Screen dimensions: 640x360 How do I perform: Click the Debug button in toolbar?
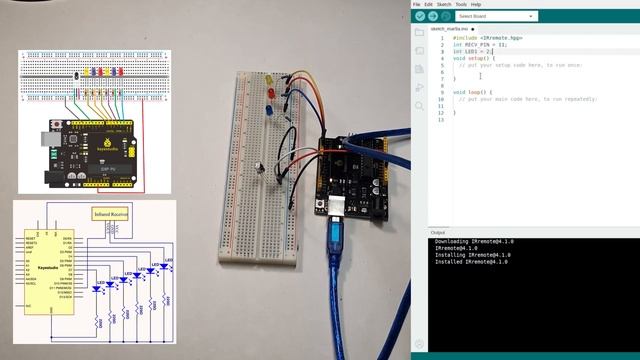(x=446, y=16)
